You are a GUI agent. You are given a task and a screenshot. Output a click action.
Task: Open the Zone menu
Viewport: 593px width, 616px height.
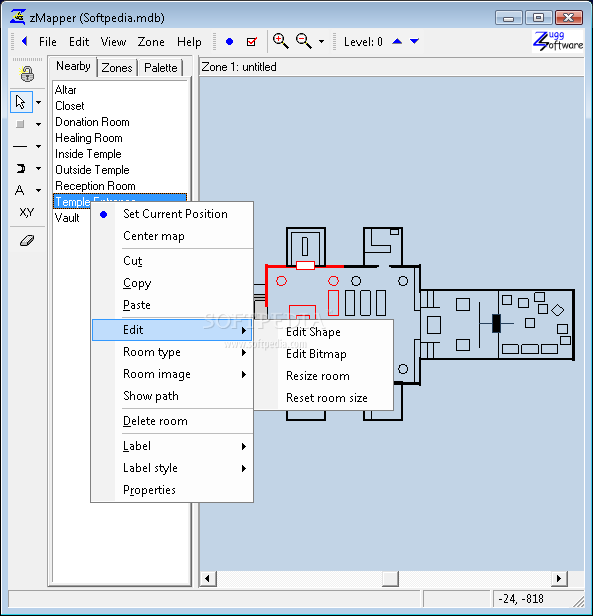[151, 42]
